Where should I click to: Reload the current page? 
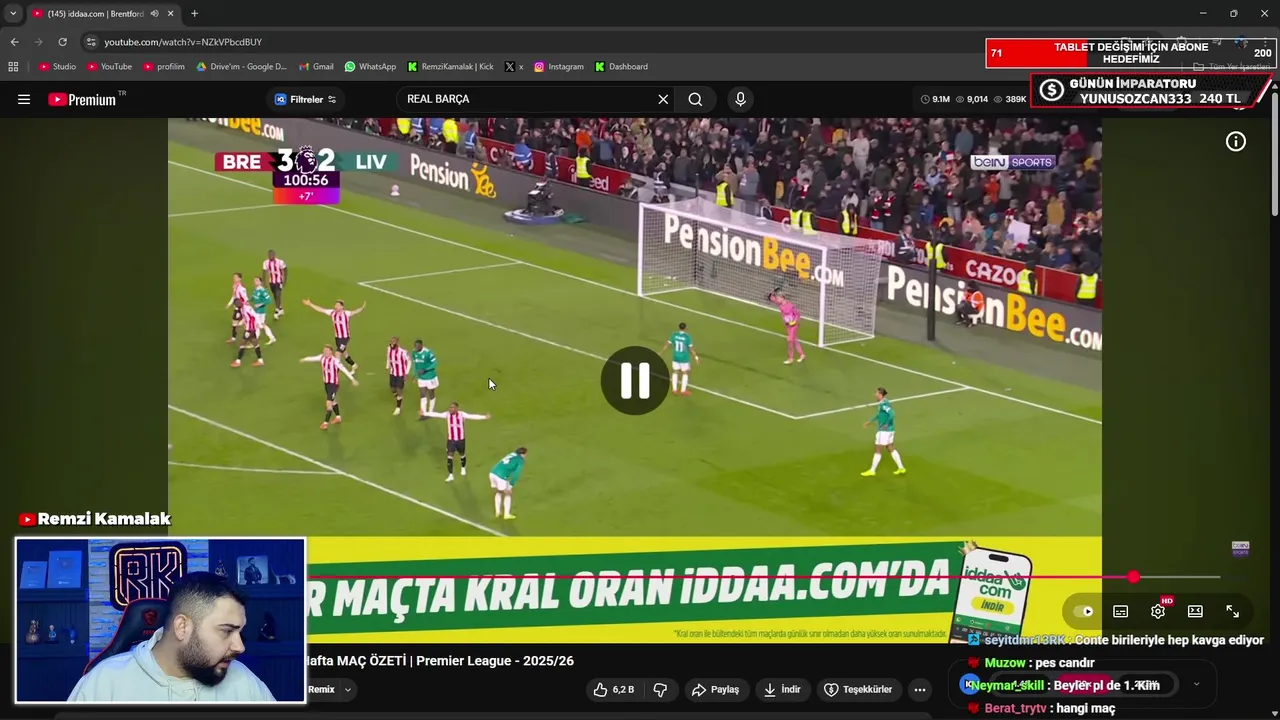[x=62, y=42]
